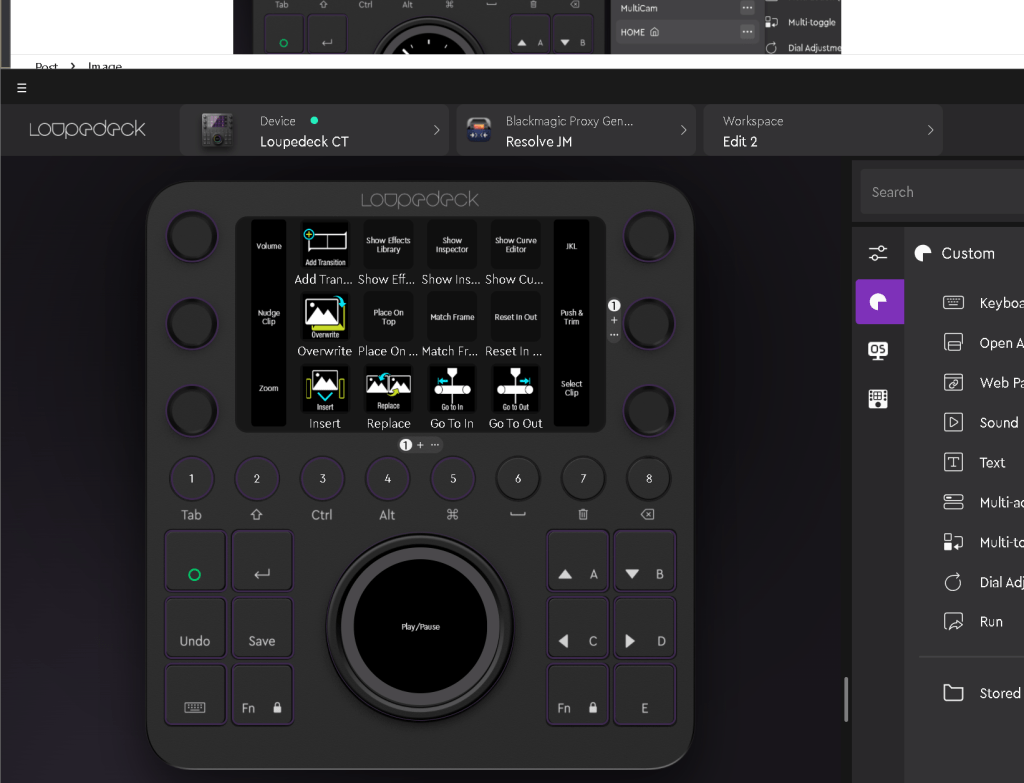The width and height of the screenshot is (1024, 783).
Task: Select the Match Frame touch button
Action: point(452,317)
